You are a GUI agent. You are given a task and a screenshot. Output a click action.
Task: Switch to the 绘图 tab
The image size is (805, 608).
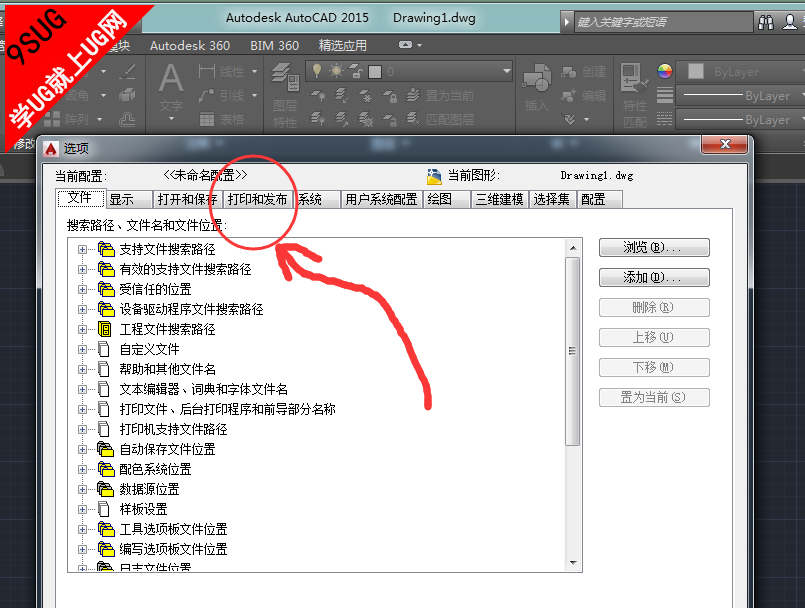click(447, 199)
